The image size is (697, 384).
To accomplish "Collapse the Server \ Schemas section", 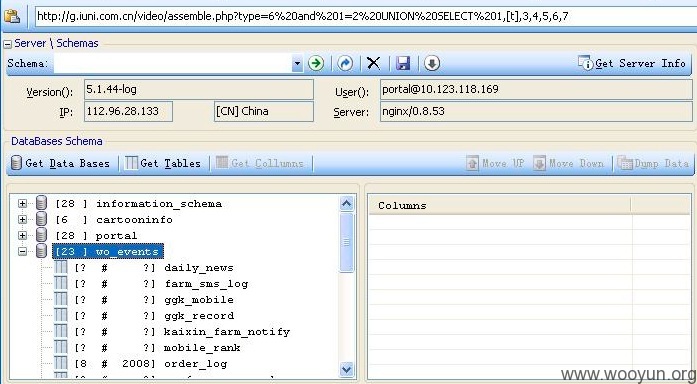I will coord(7,44).
